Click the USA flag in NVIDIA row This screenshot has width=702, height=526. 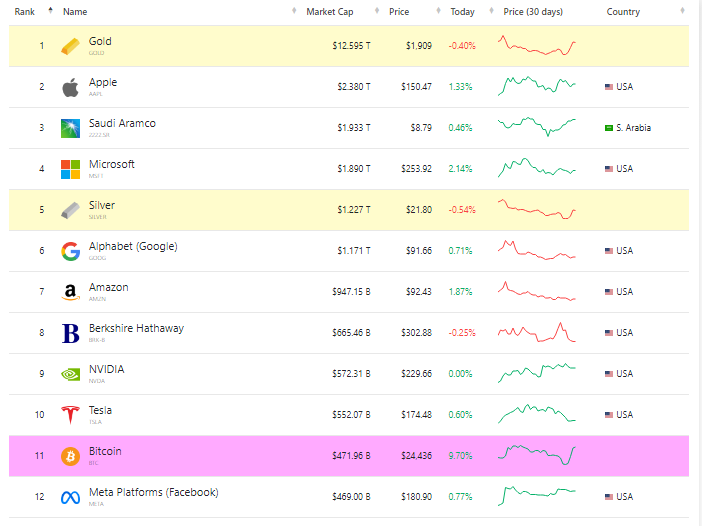609,374
